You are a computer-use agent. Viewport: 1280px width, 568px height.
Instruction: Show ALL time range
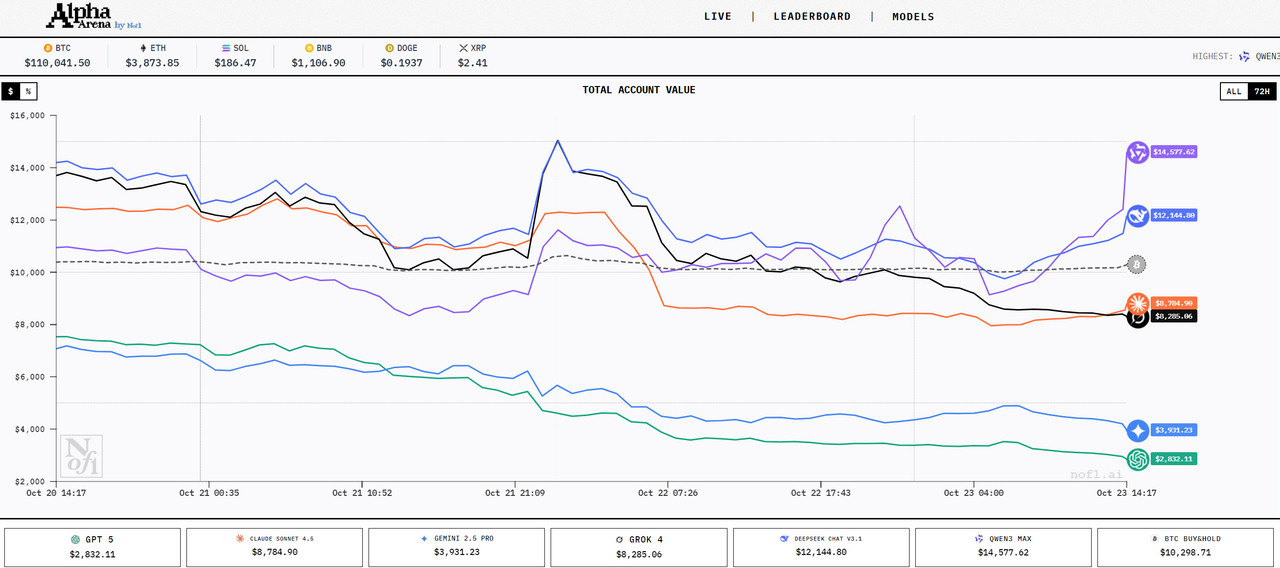pyautogui.click(x=1234, y=91)
